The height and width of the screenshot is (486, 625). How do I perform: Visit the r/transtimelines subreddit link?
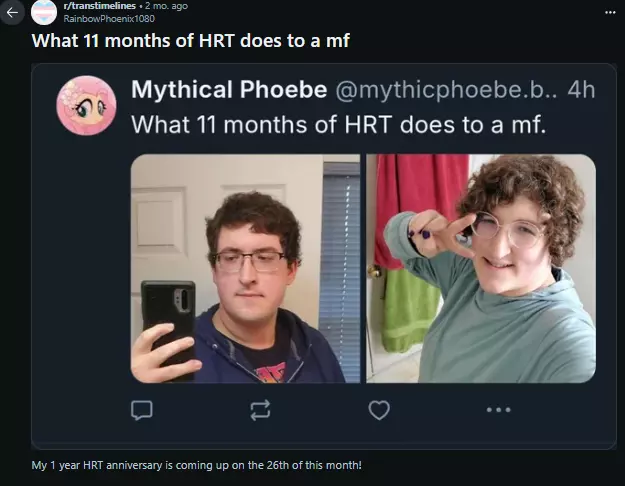[x=100, y=6]
